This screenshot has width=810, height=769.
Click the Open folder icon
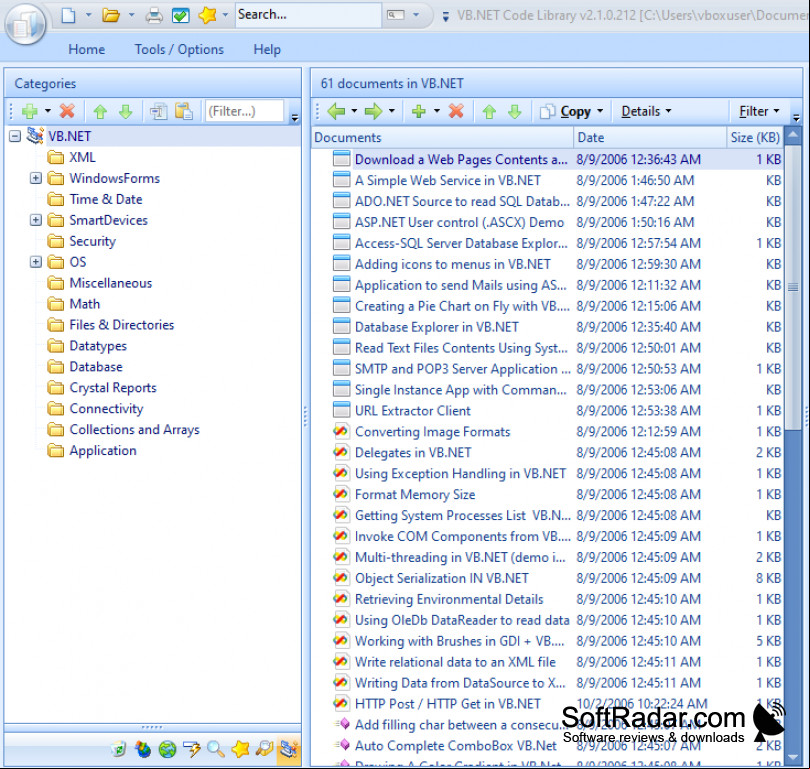(x=111, y=15)
